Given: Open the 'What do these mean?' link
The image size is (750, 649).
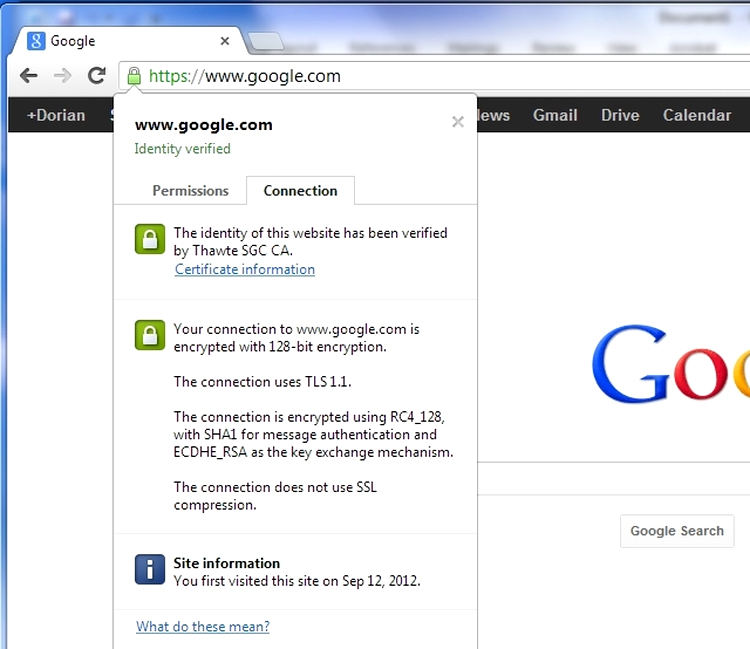Looking at the screenshot, I should click(203, 626).
